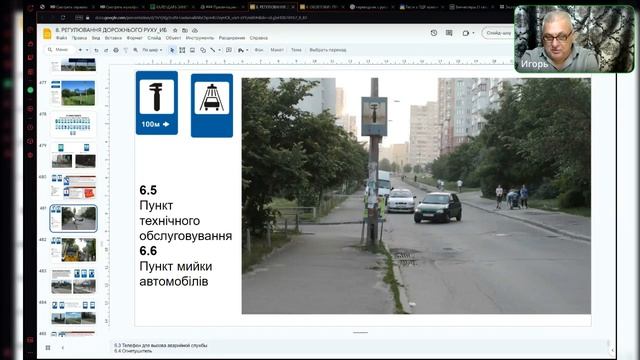The image size is (640, 360).
Task: Click the move to folder icon
Action: tap(185, 30)
